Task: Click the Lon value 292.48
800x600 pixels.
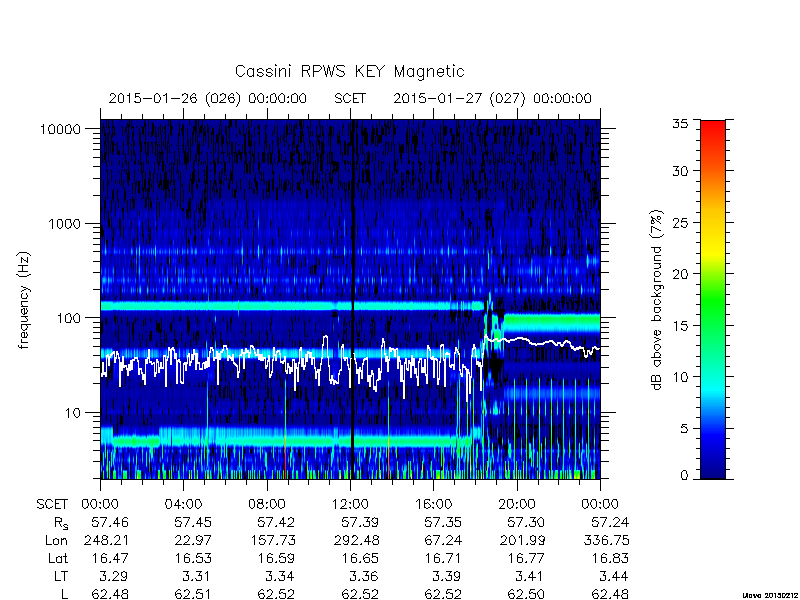Action: (x=357, y=540)
